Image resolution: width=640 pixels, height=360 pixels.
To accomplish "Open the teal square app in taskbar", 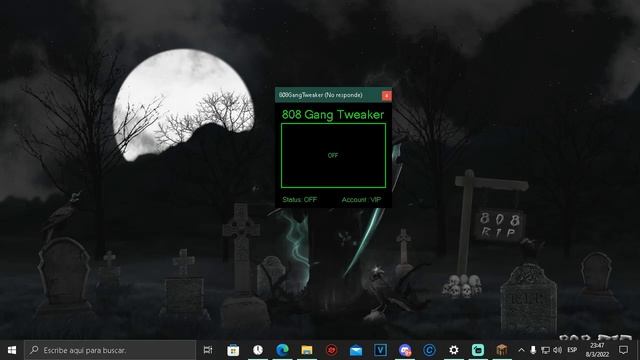I will click(478, 350).
